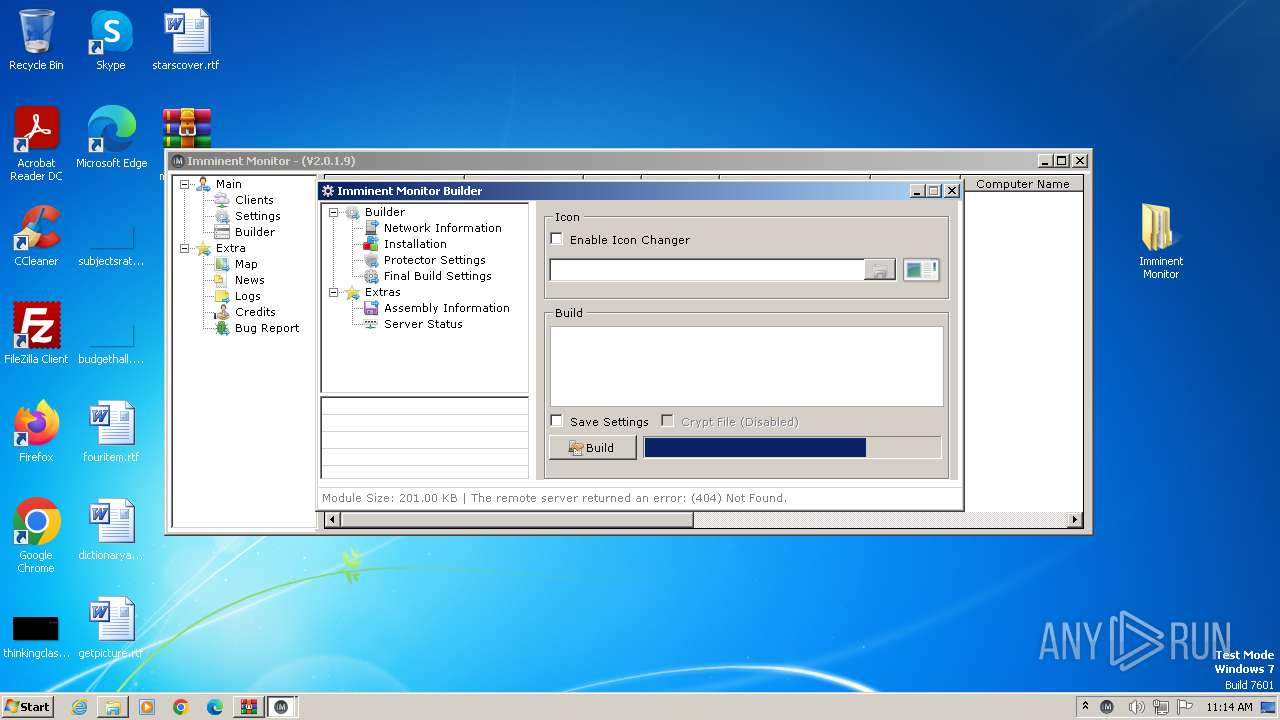Open the CCleaner desktop shortcut
Screen dimensions: 1280x720
coord(36,236)
